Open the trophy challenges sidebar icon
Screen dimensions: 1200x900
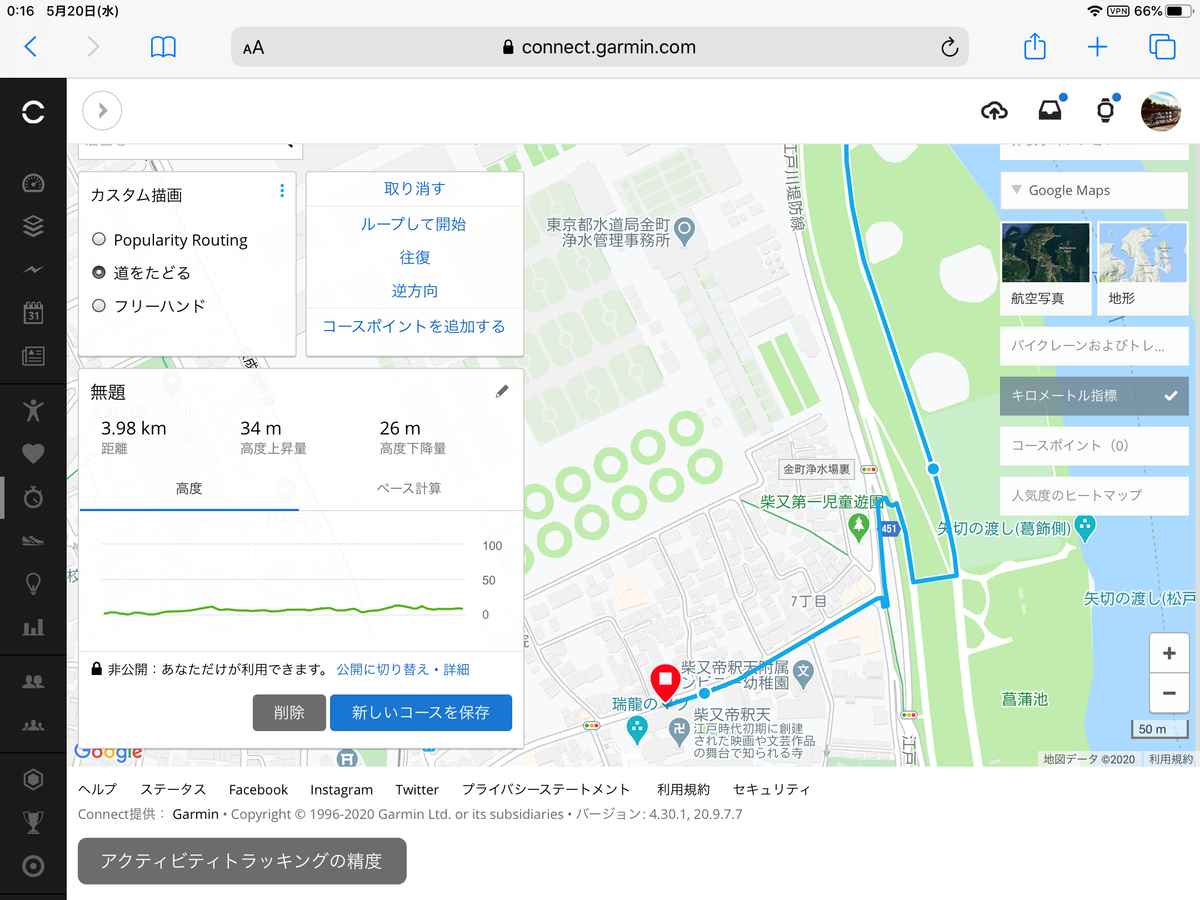33,822
